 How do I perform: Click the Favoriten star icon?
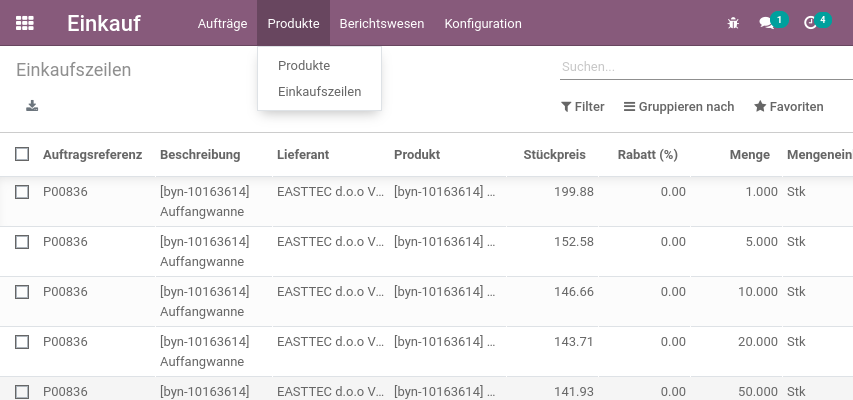[x=760, y=106]
